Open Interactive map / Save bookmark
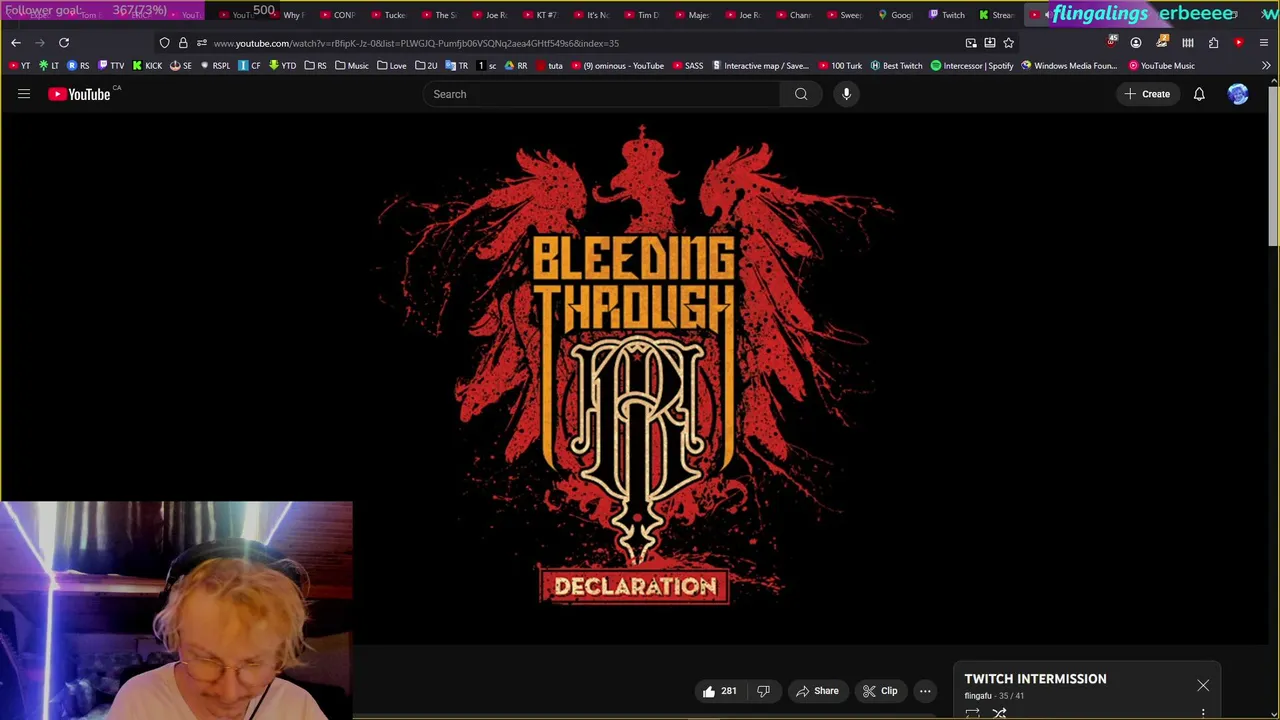 coord(759,66)
